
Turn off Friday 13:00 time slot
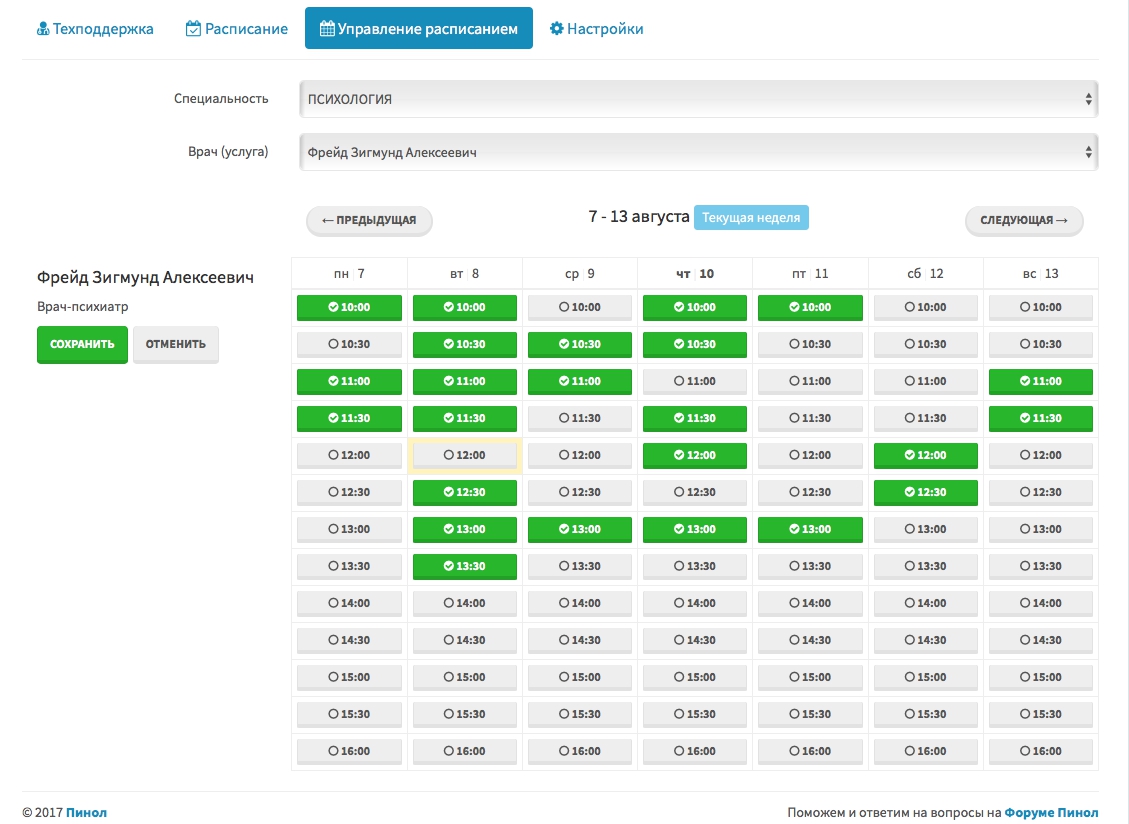coord(810,529)
